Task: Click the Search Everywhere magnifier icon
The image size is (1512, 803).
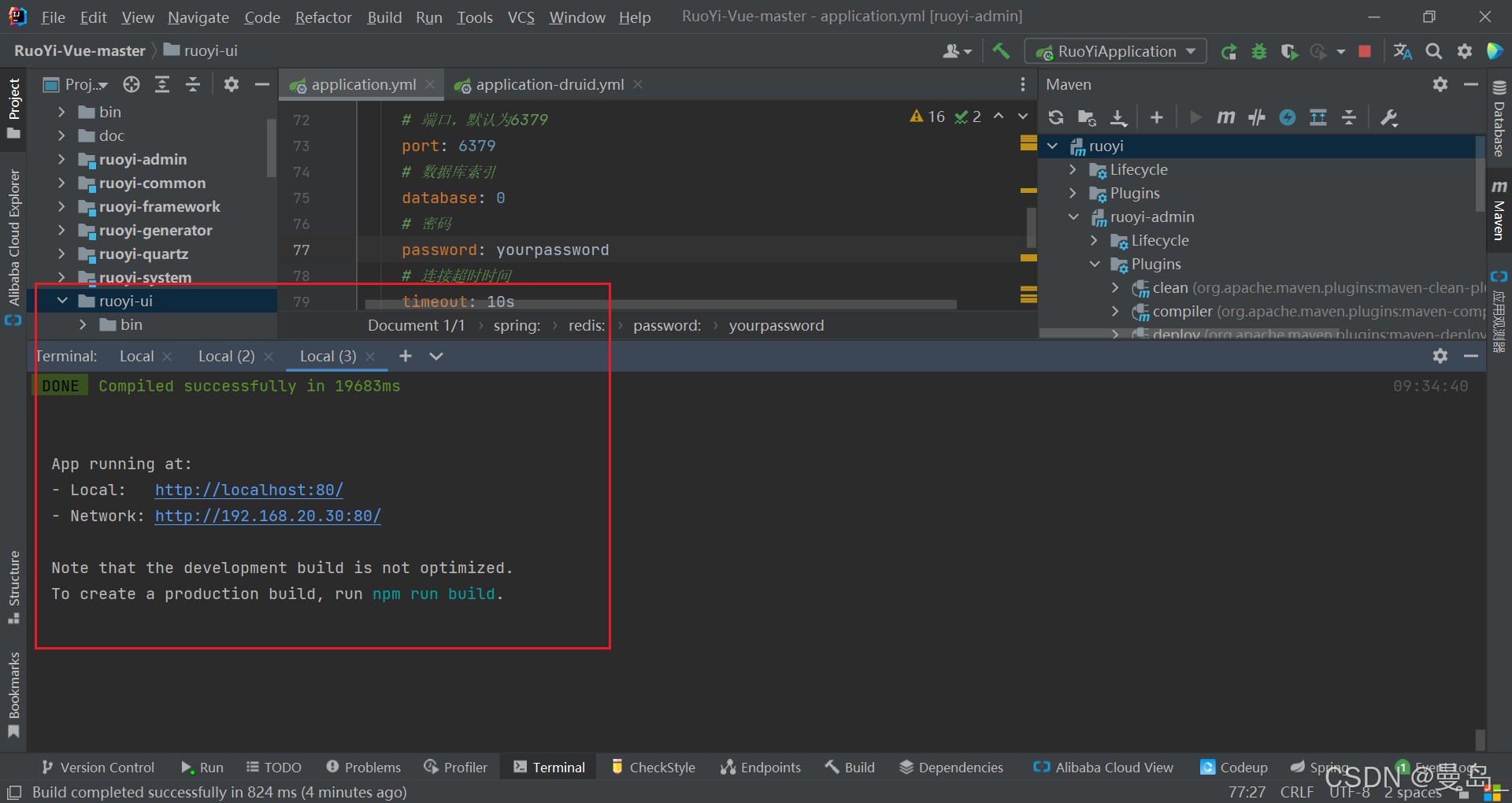Action: click(1434, 52)
